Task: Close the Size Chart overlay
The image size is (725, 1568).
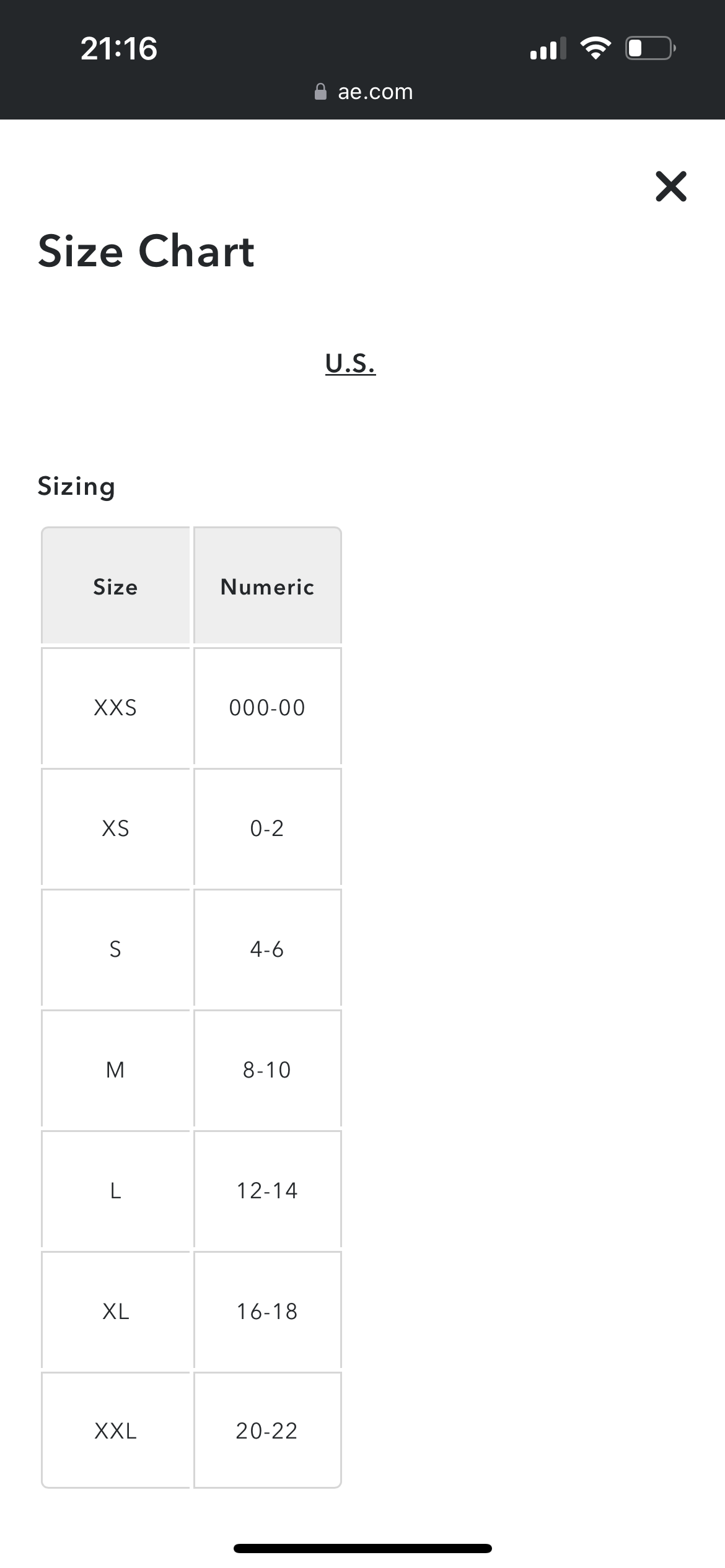Action: click(670, 186)
